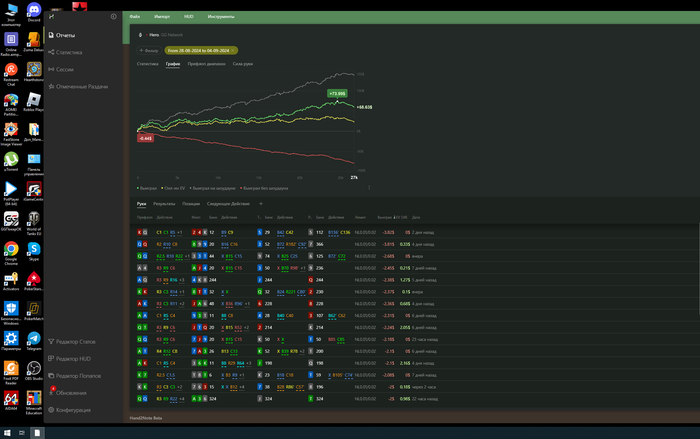Click the info icon at sidebar top
Viewport: 700px width, 439px height.
click(113, 17)
